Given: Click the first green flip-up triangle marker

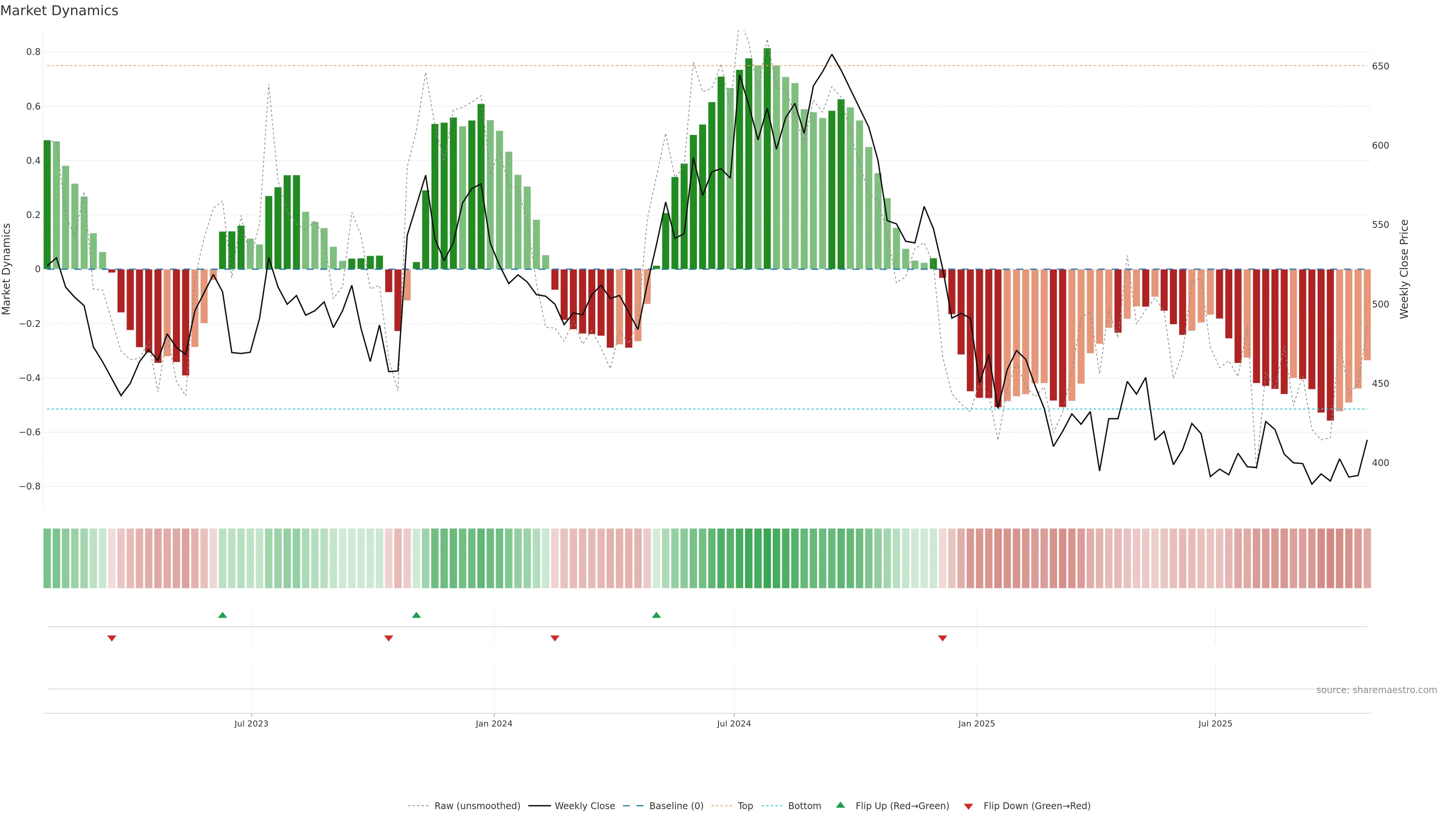Looking at the screenshot, I should click(222, 615).
